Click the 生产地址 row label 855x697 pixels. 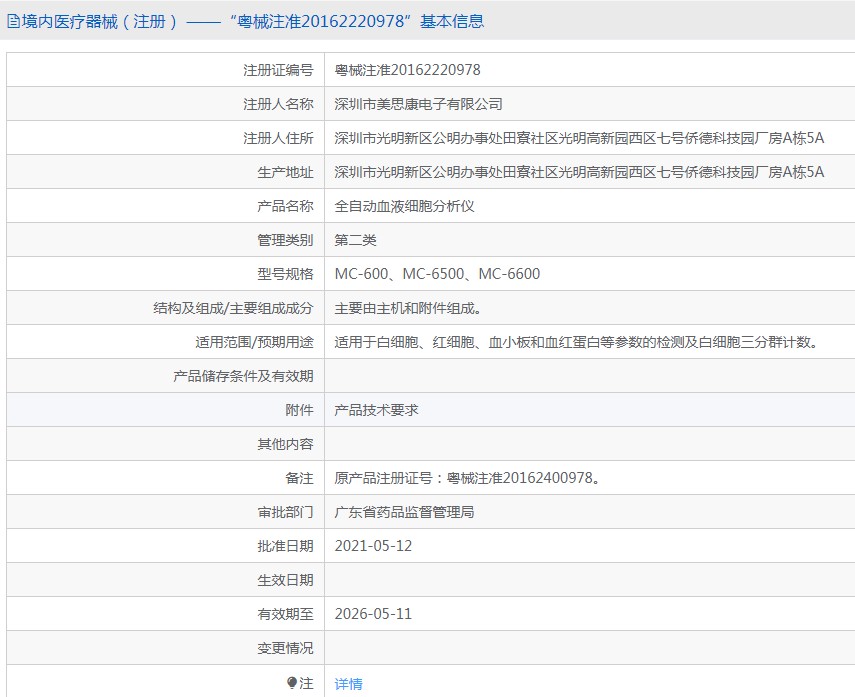pos(285,172)
